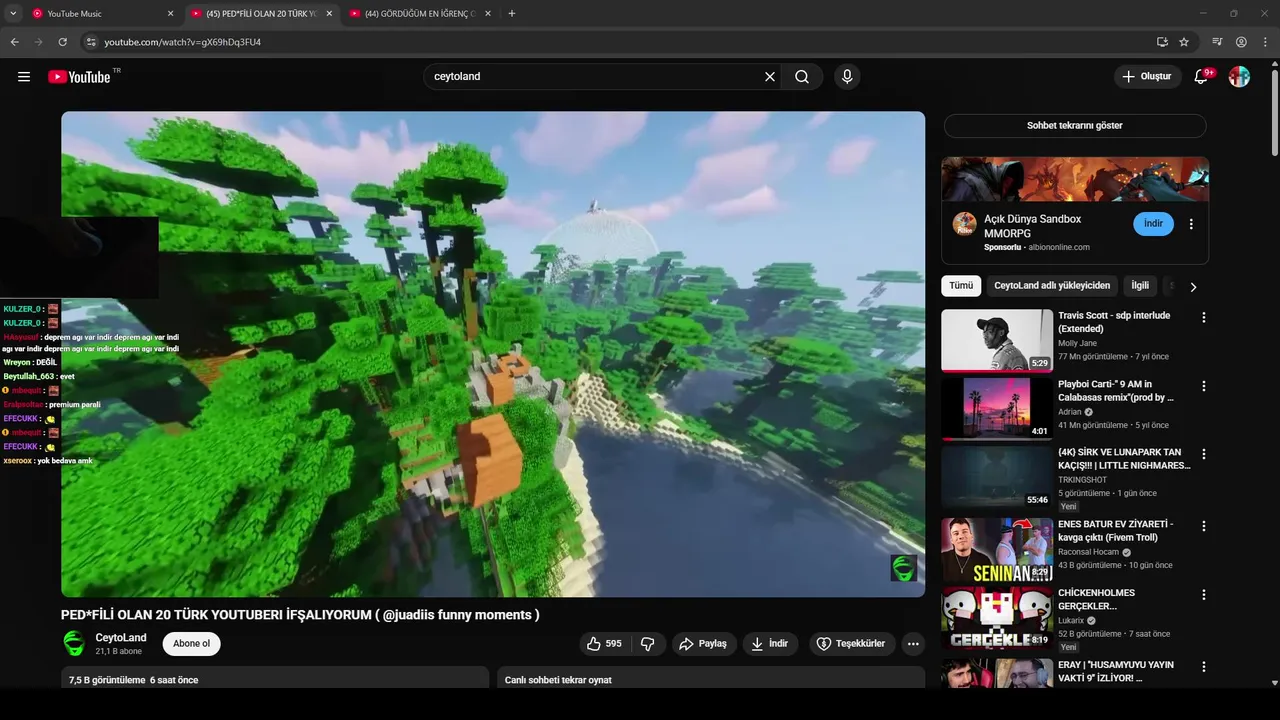Open the CeytoLand channel name link
1280x720 pixels.
pos(121,638)
